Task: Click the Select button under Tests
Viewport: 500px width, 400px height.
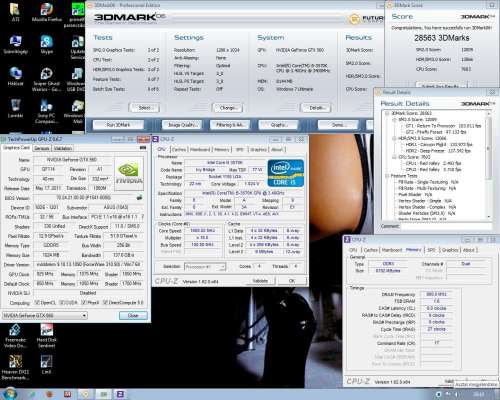Action: click(144, 108)
